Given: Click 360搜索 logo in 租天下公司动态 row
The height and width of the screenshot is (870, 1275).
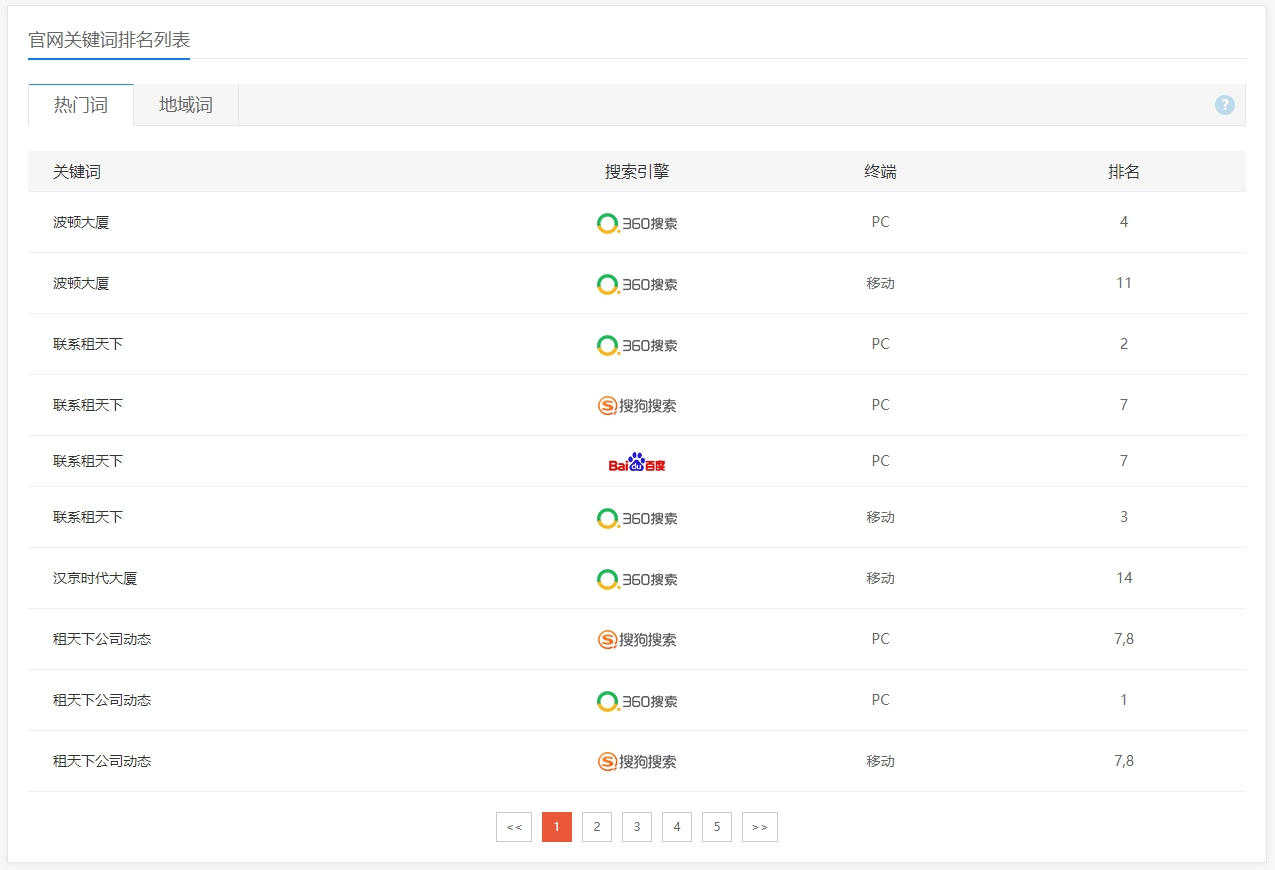Looking at the screenshot, I should coord(637,701).
